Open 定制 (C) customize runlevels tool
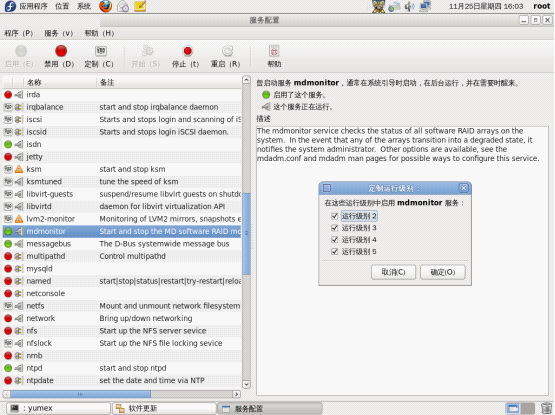Screen dimensions: 555x415 point(101,51)
